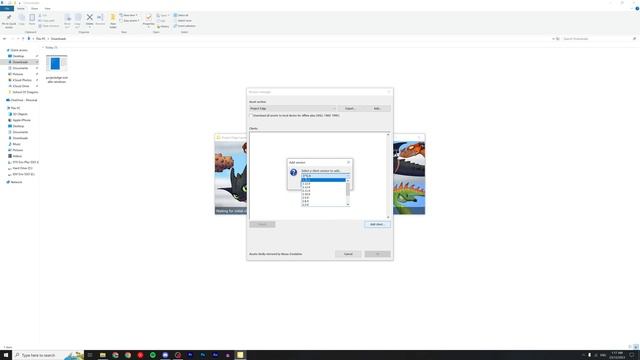Click the New folder ribbon icon
The image size is (640, 360).
point(113,20)
